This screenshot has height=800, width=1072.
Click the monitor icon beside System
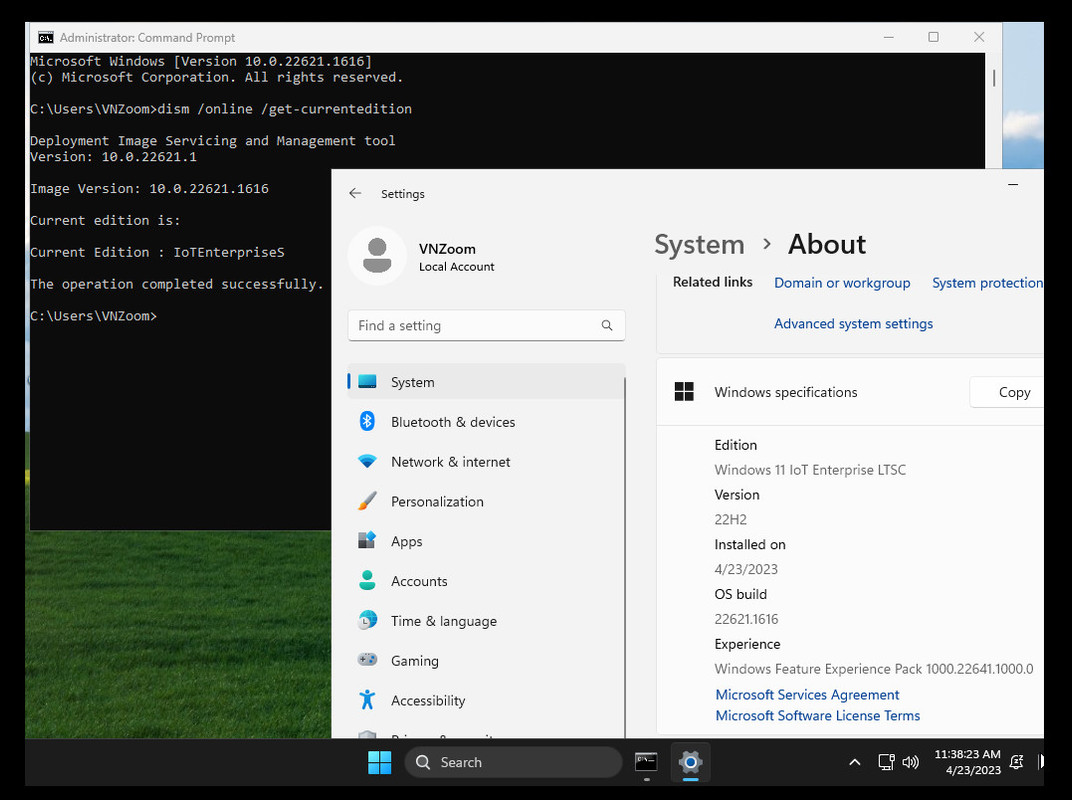(x=367, y=382)
